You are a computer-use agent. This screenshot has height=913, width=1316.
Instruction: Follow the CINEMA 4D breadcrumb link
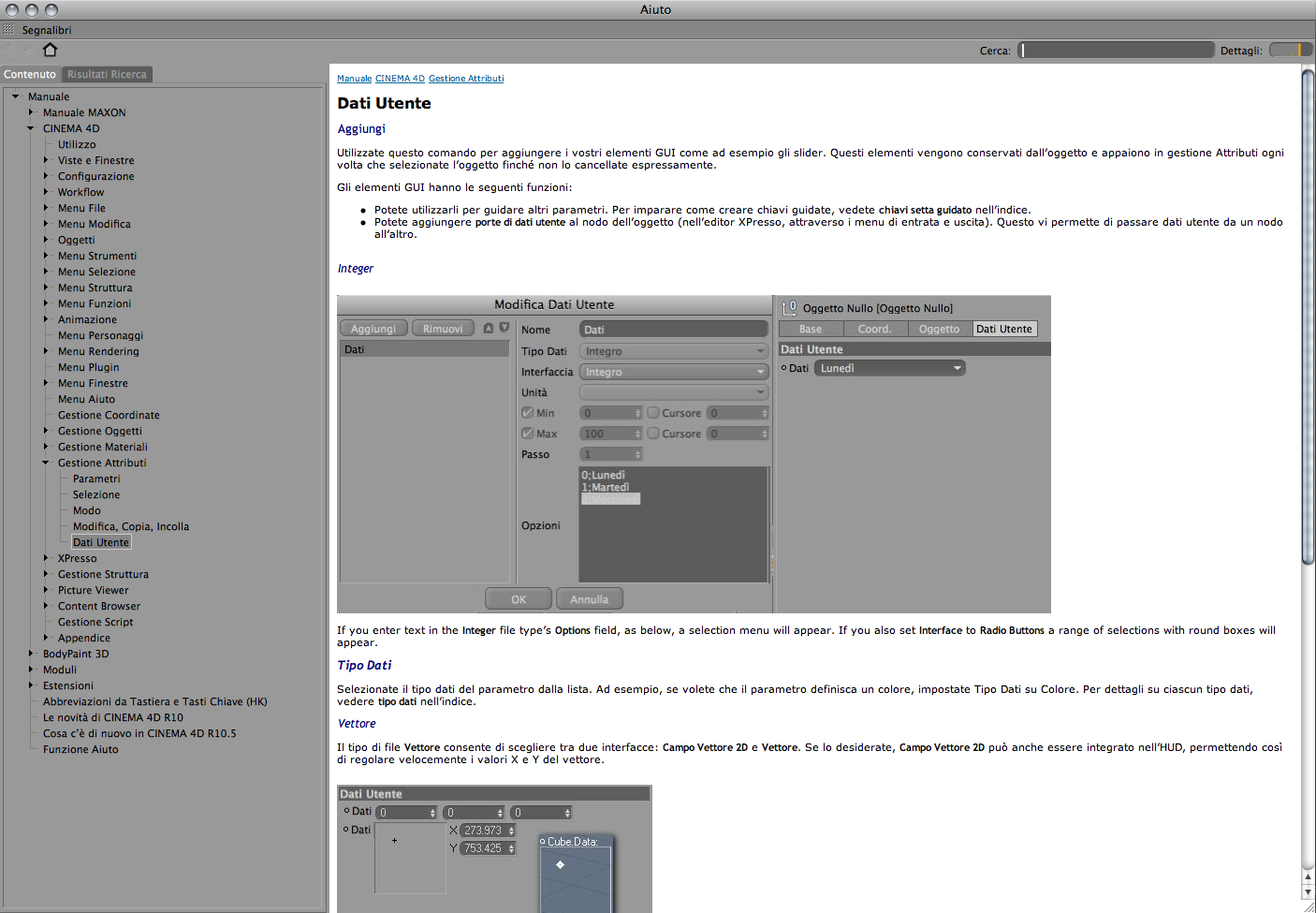[x=400, y=79]
